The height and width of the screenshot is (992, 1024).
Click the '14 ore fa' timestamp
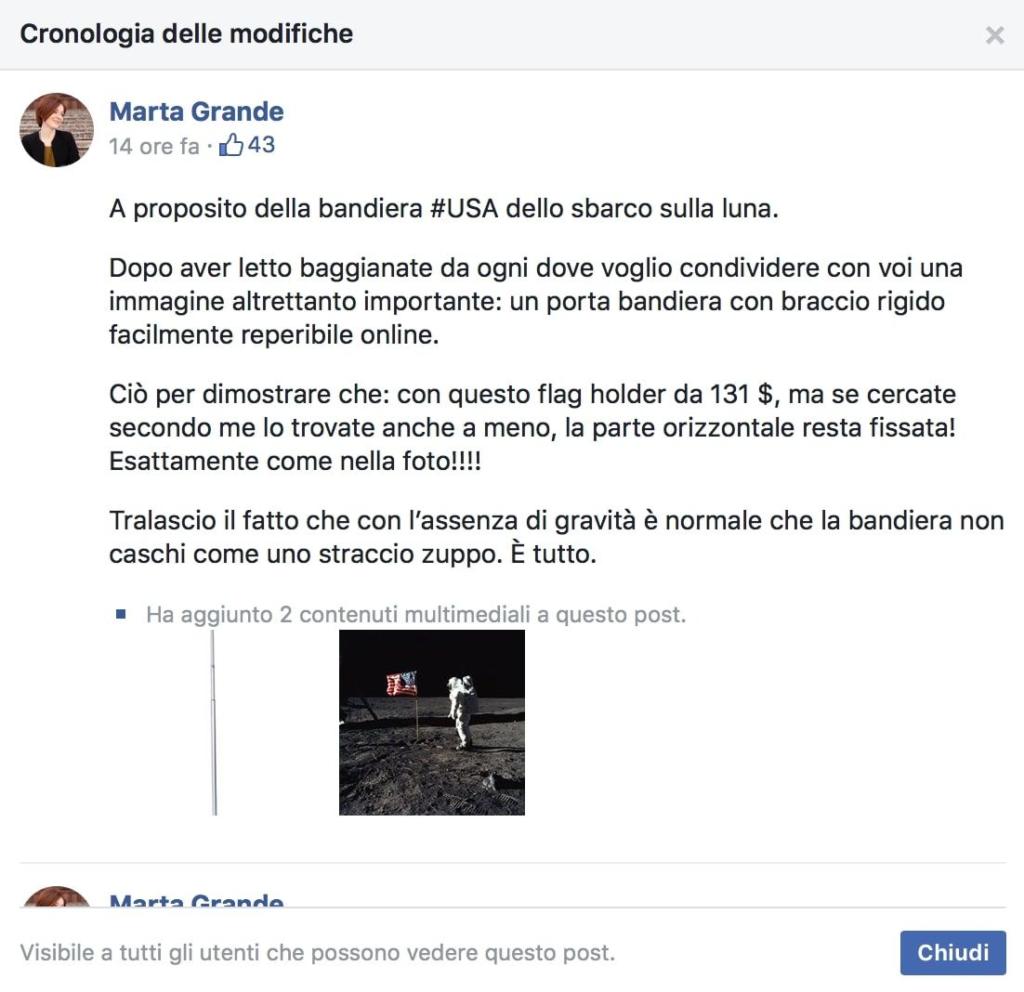point(153,146)
